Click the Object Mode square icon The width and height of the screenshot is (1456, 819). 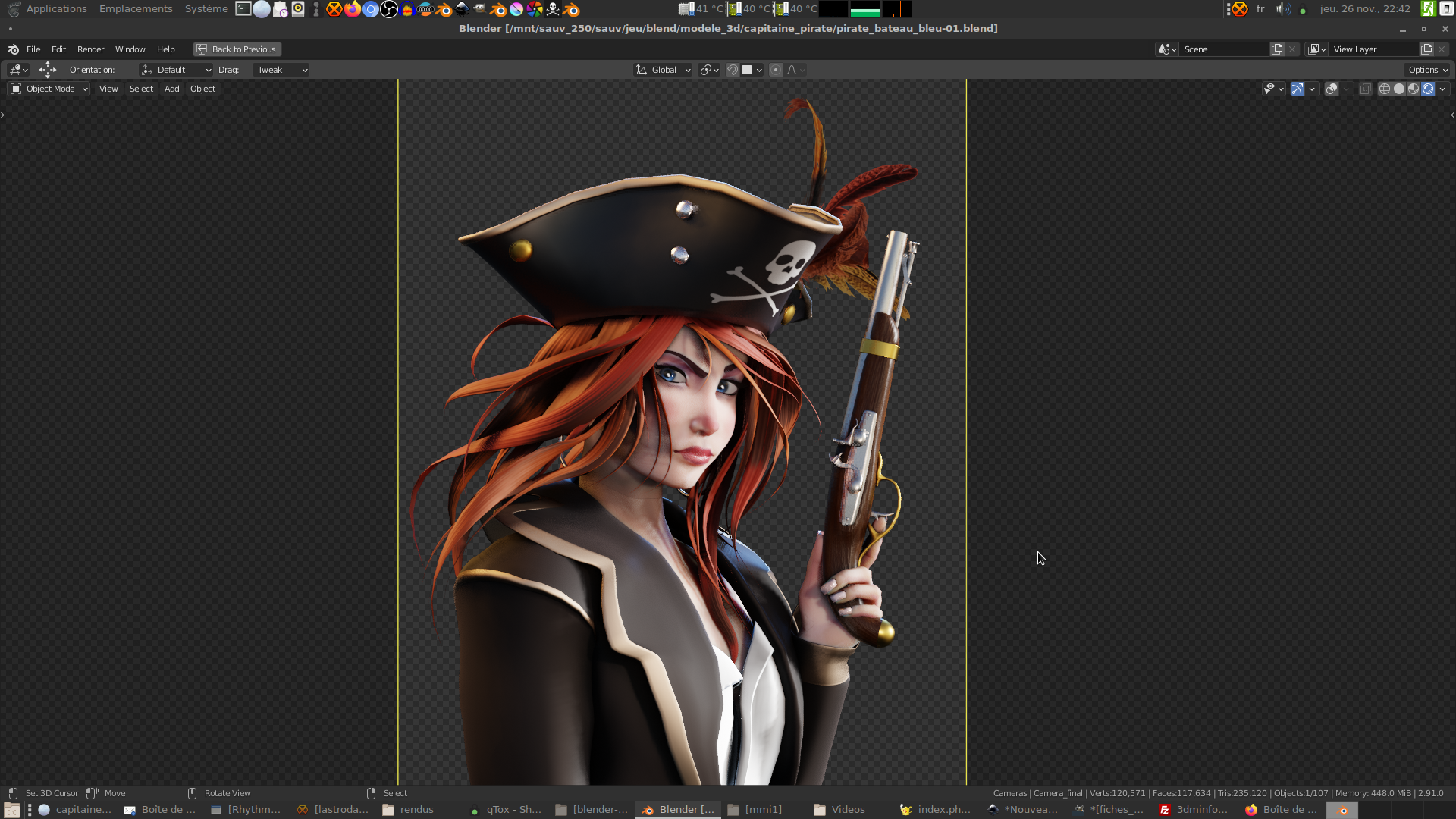pyautogui.click(x=16, y=89)
